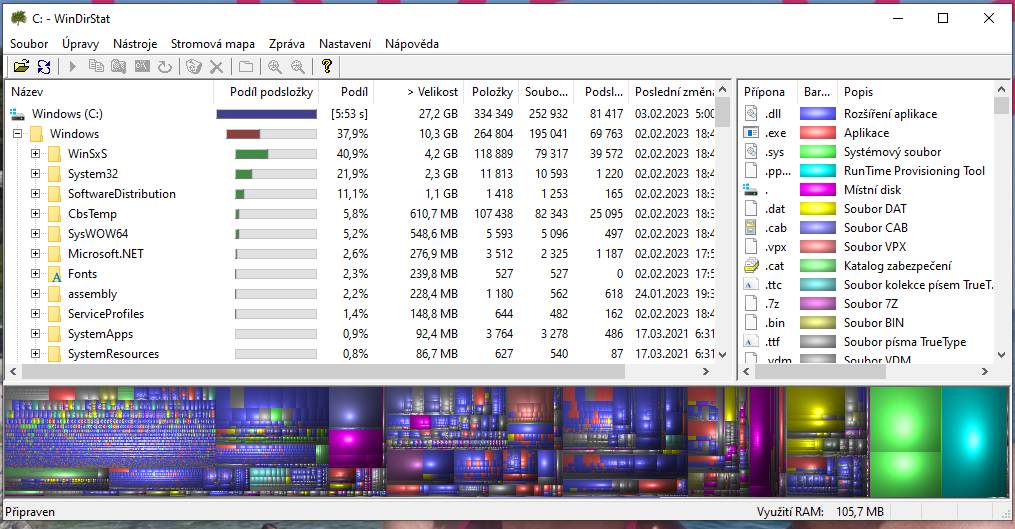Click the .dll file type icon

coord(751,114)
